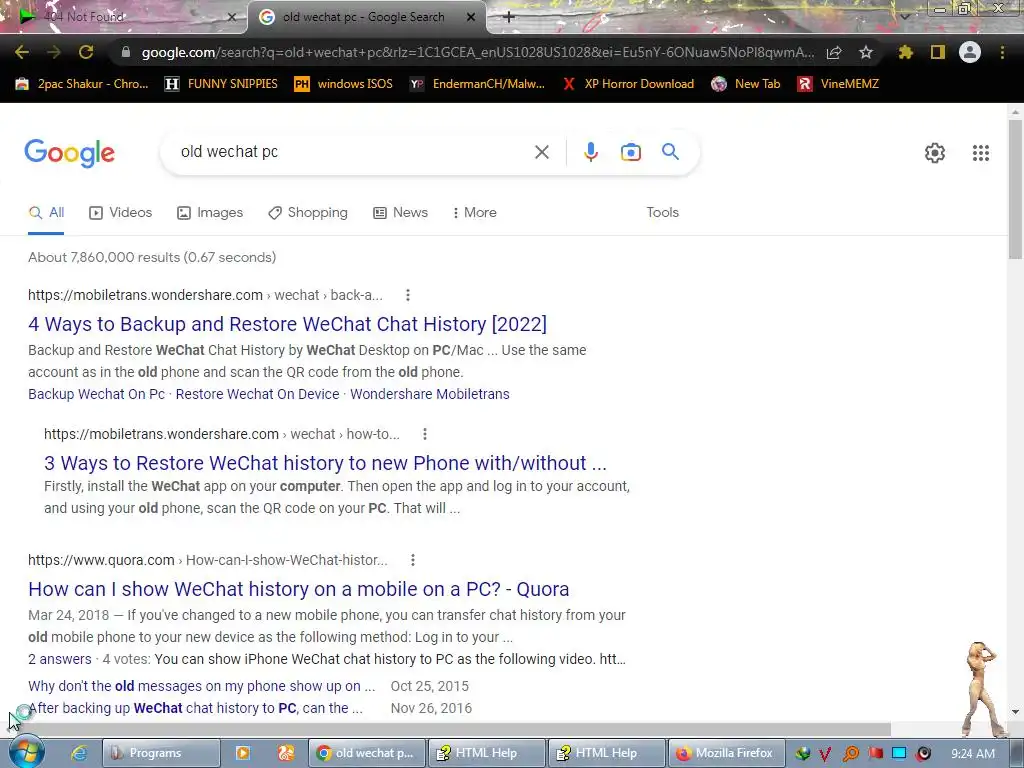Start voice search with microphone icon
This screenshot has height=768, width=1024.
590,152
